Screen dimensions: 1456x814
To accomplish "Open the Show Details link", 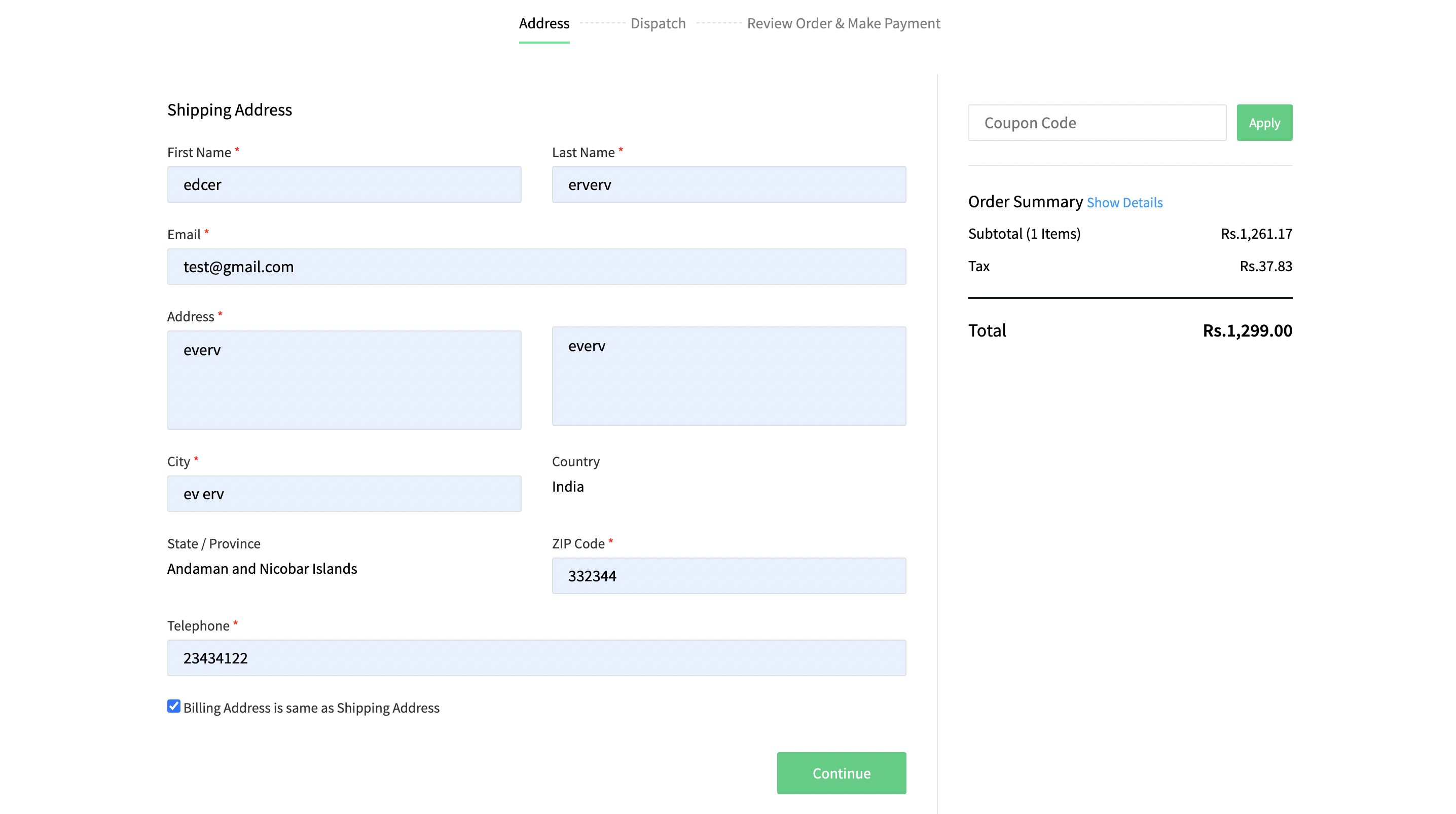I will click(1124, 202).
